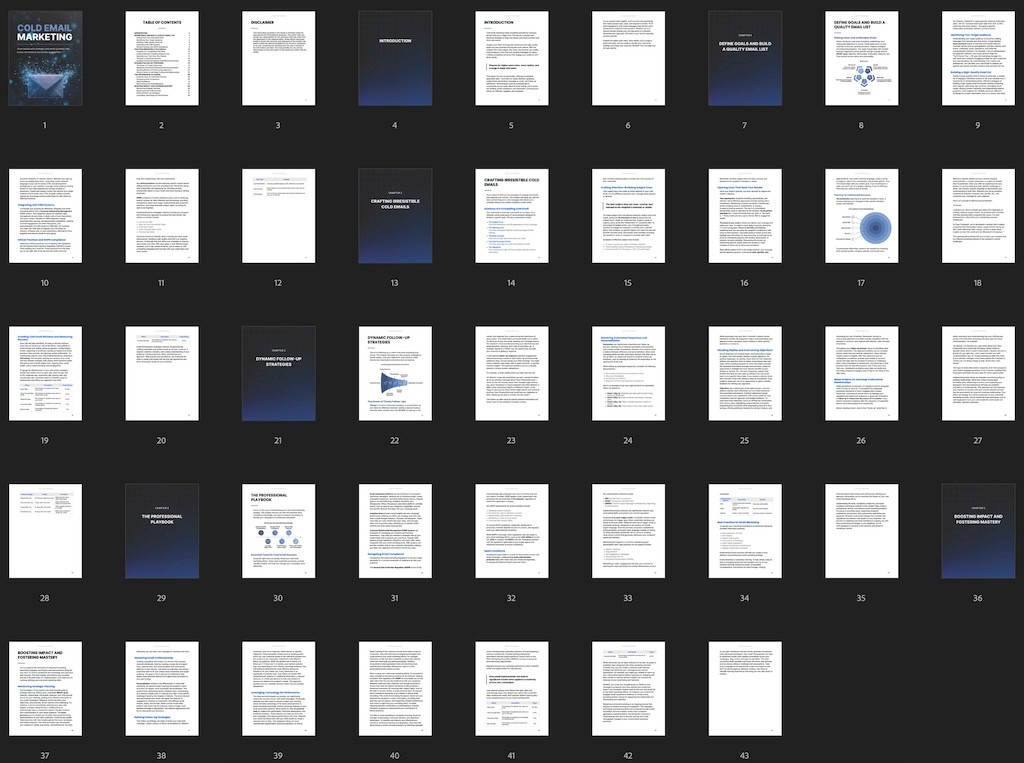This screenshot has width=1024, height=763.
Task: Select white The Professional Playbook page 30
Action: (279, 531)
